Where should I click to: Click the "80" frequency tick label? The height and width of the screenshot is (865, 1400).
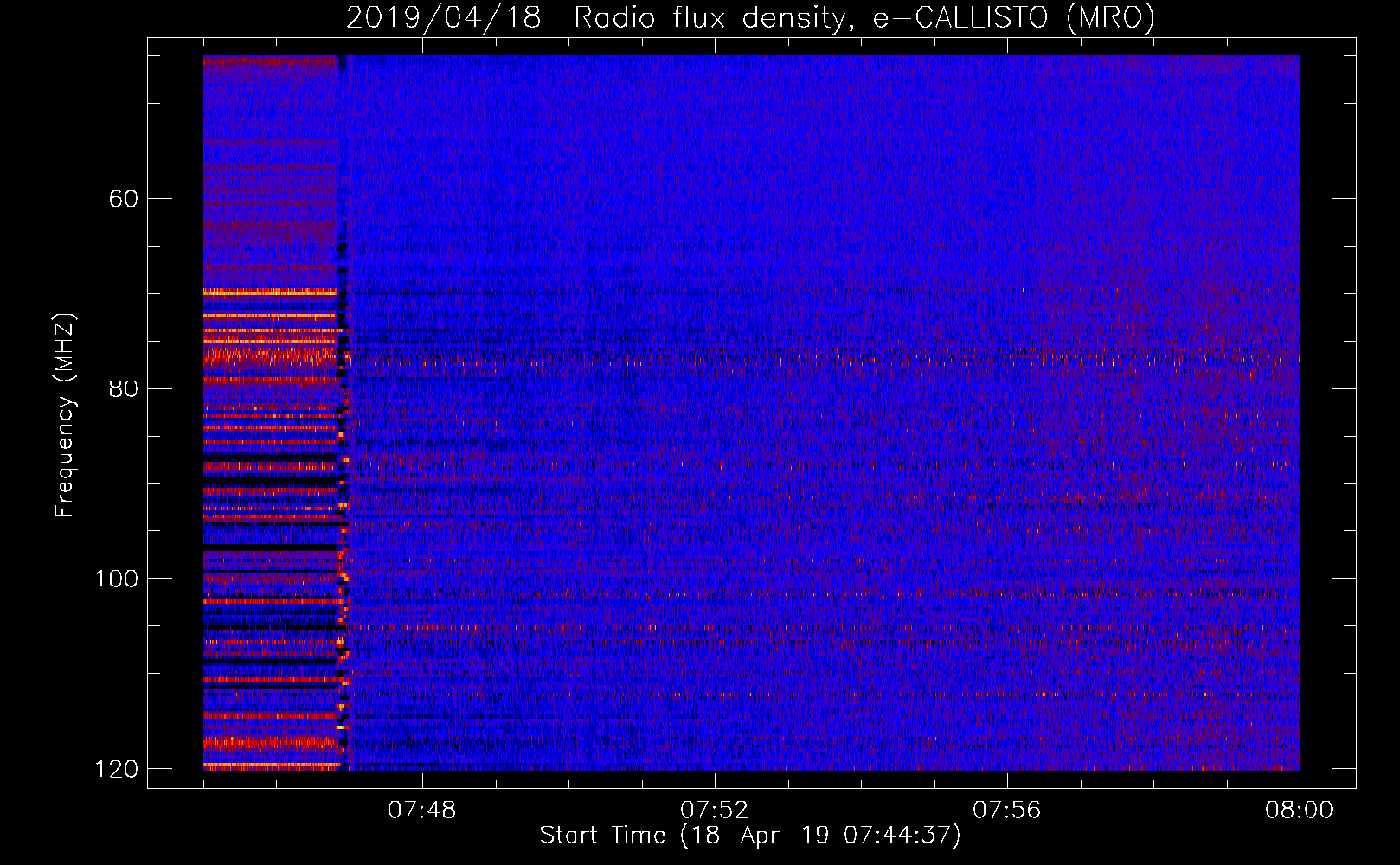click(123, 388)
